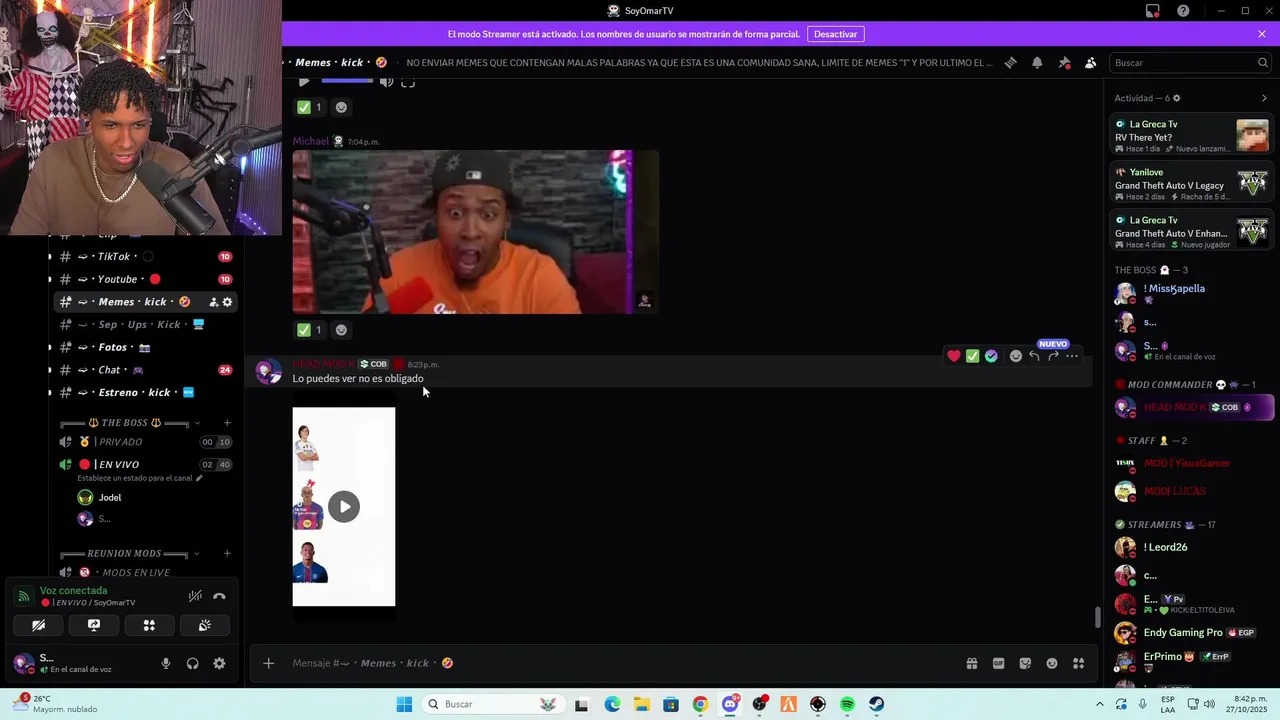Send a gift with the gift icon
The height and width of the screenshot is (720, 1280).
[971, 663]
